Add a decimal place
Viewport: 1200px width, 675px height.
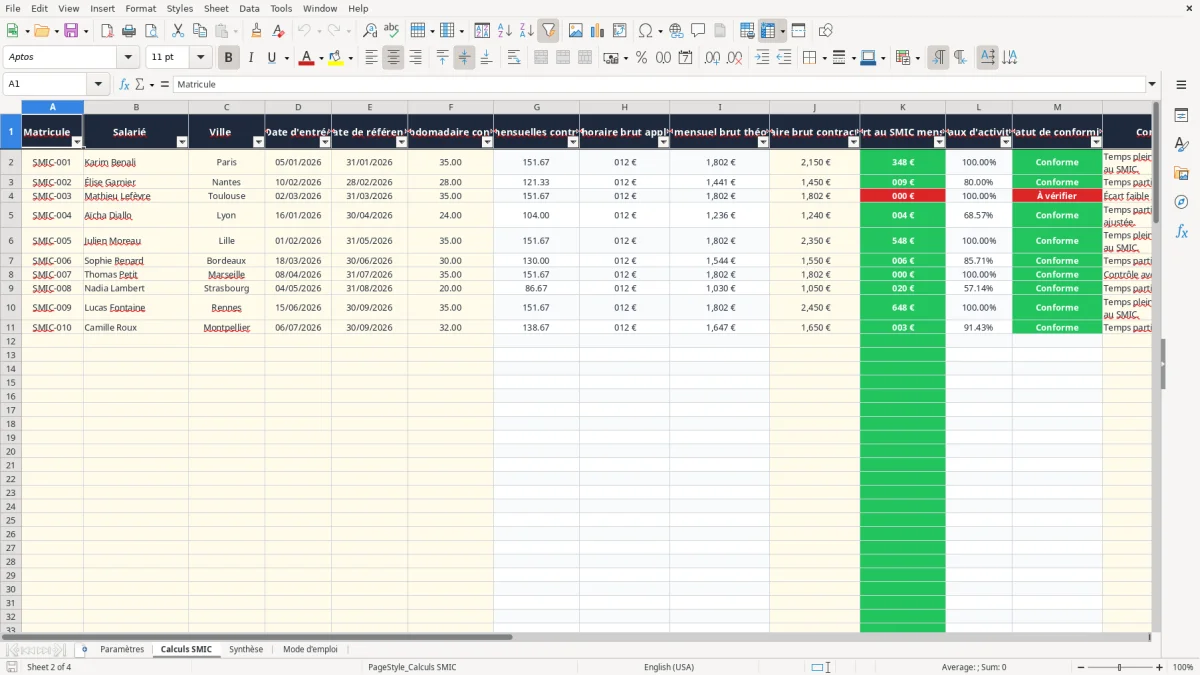[x=712, y=58]
